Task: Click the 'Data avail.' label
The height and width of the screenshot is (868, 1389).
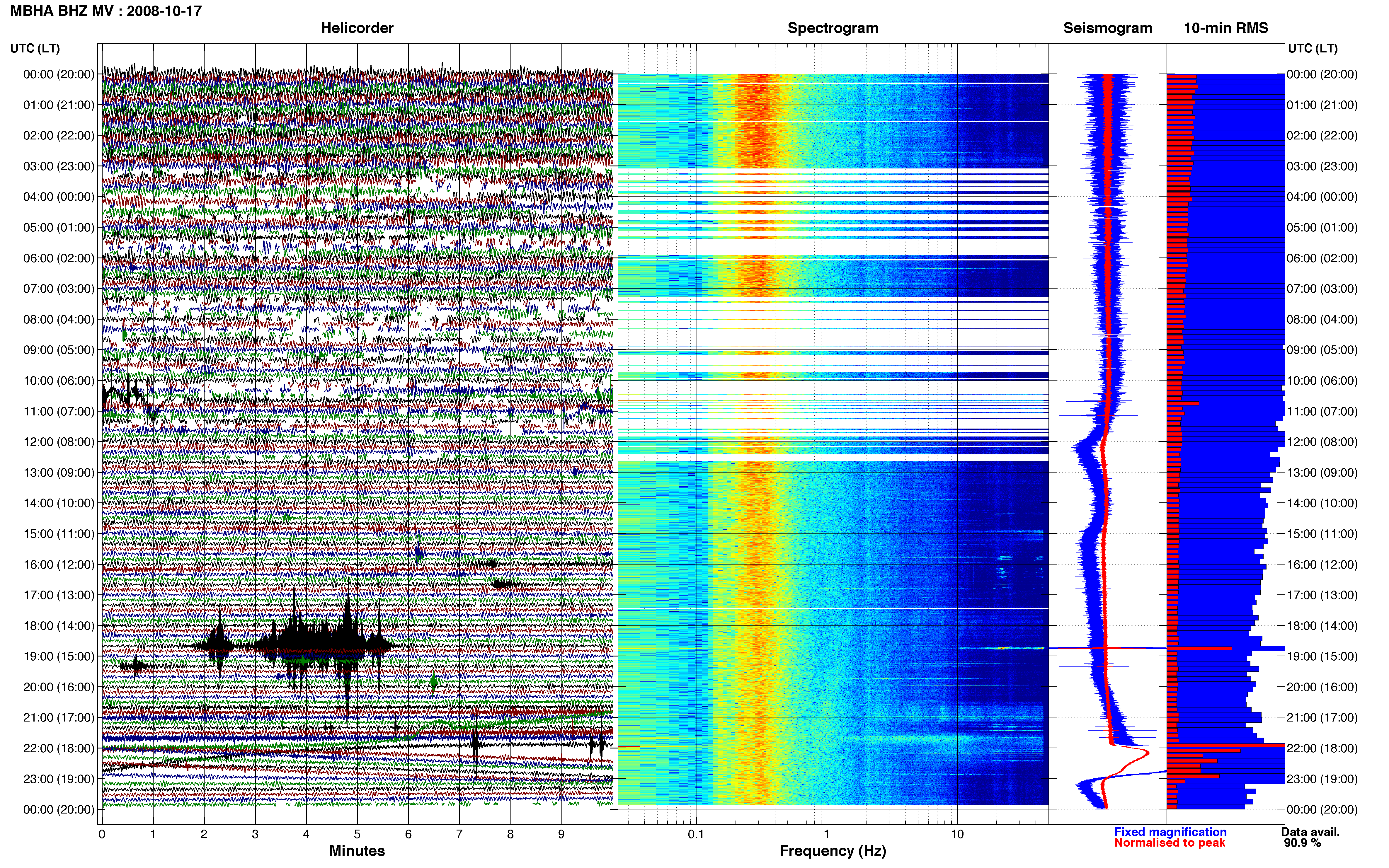Action: [1310, 832]
